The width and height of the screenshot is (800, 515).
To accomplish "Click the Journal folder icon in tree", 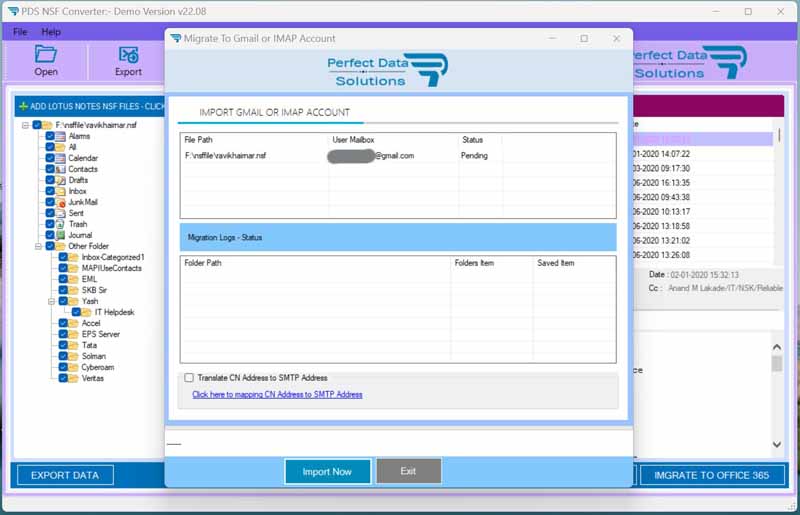I will tap(61, 235).
